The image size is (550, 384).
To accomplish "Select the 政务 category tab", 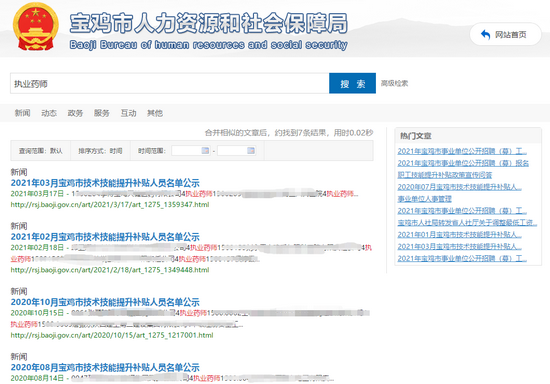I will (x=75, y=113).
